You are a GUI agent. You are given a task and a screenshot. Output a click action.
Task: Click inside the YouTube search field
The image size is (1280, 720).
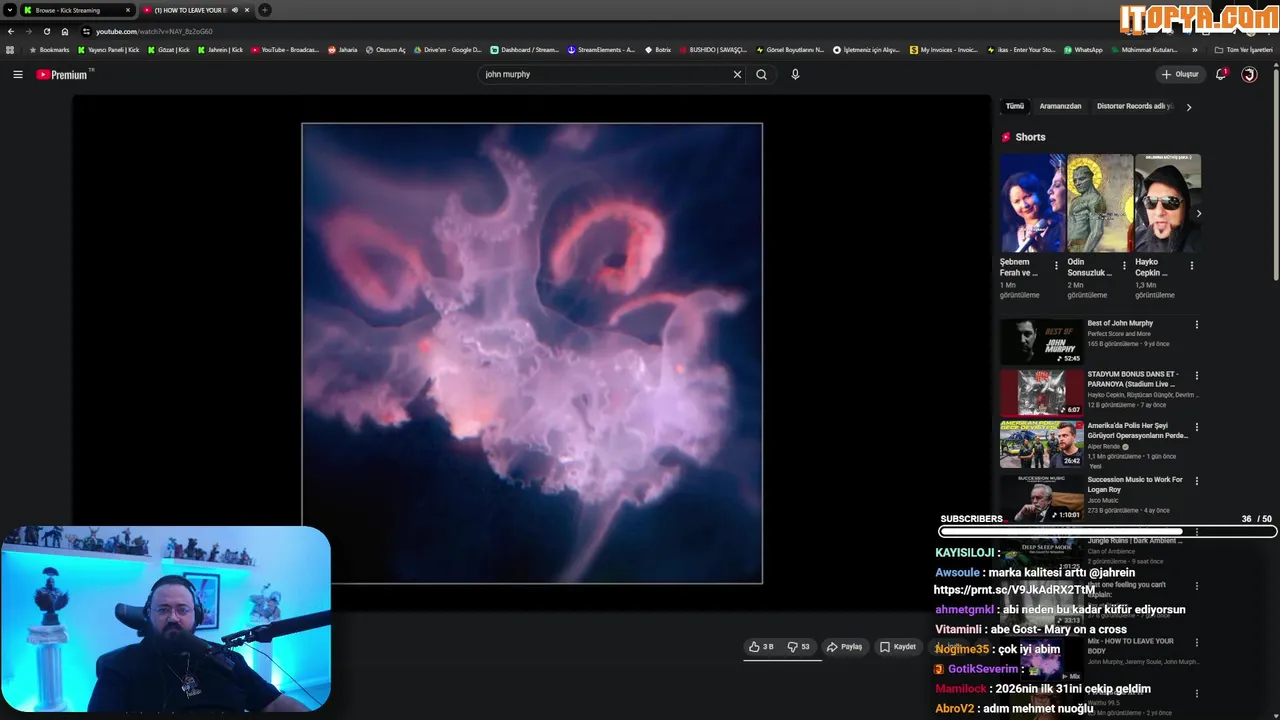tap(603, 74)
